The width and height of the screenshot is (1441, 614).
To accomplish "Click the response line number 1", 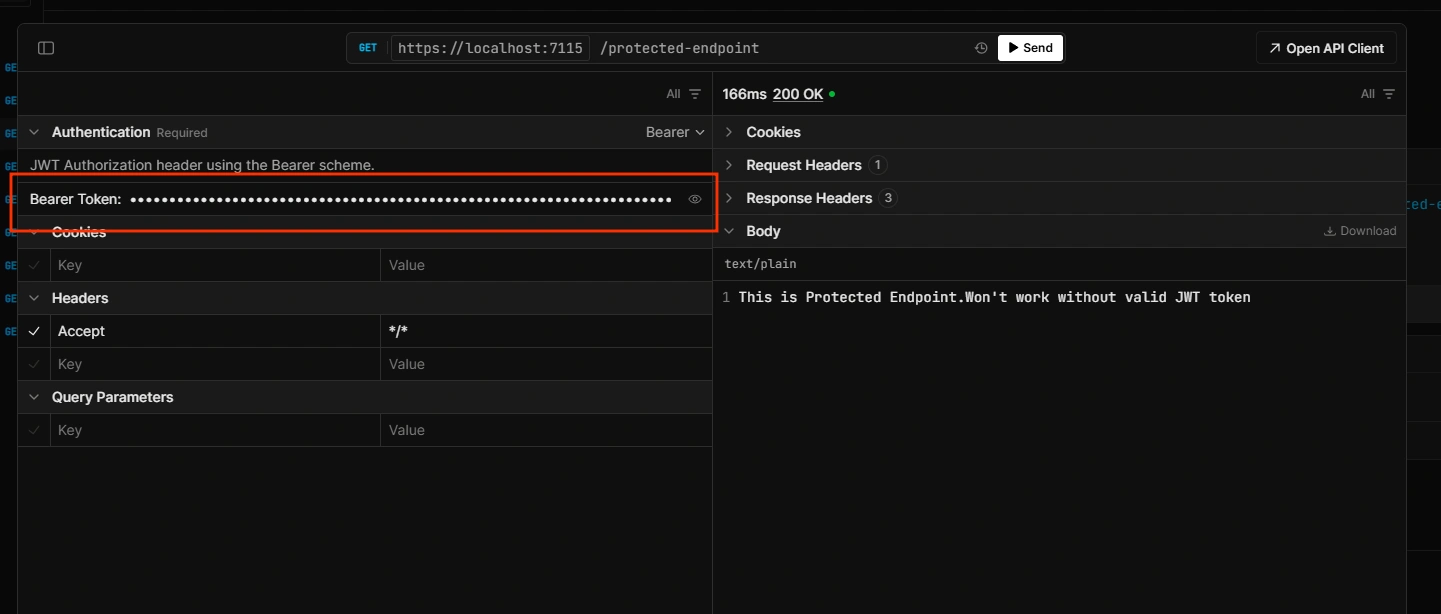I will (x=726, y=297).
